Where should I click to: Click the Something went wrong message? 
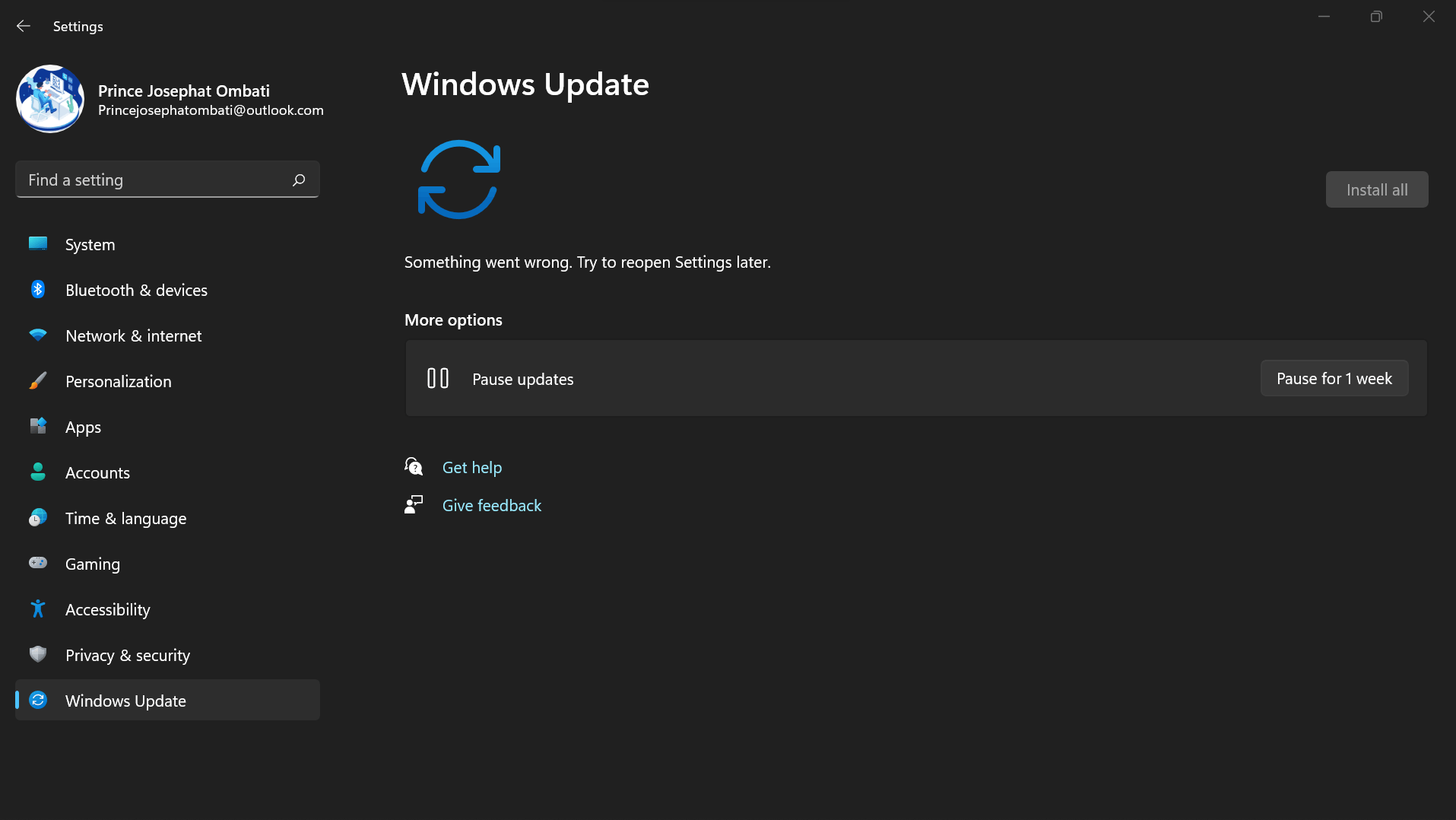588,262
